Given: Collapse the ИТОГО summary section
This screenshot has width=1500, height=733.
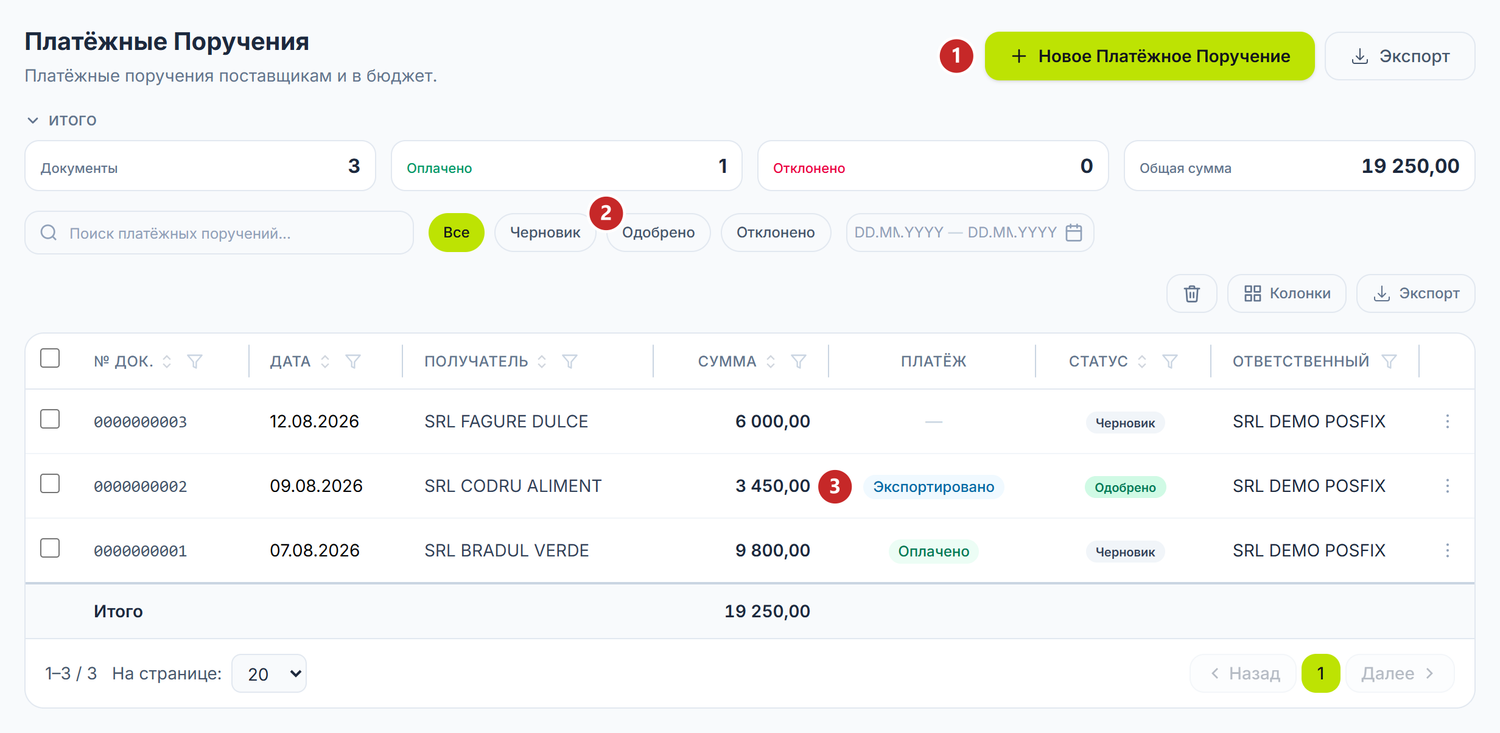Looking at the screenshot, I should (62, 120).
